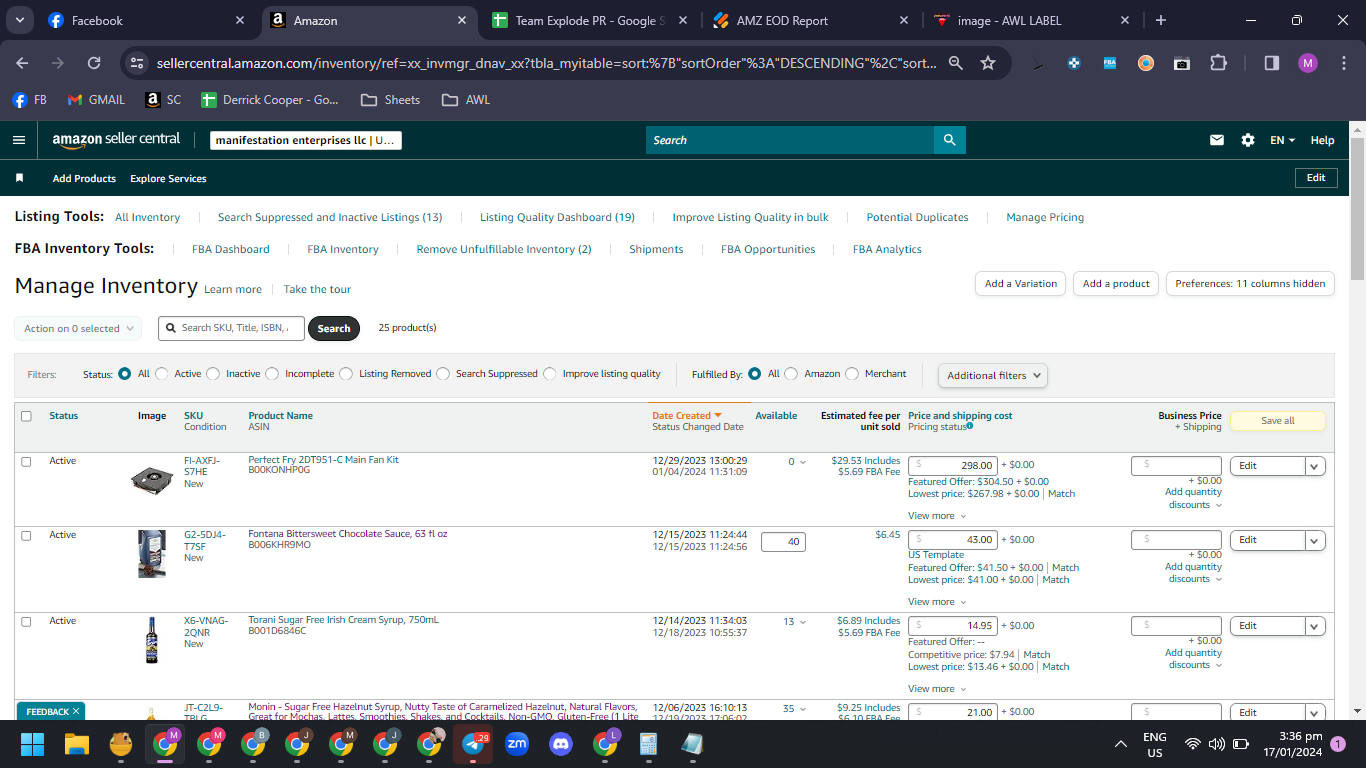Image resolution: width=1366 pixels, height=768 pixels.
Task: Open Zoom from the taskbar
Action: [x=517, y=744]
